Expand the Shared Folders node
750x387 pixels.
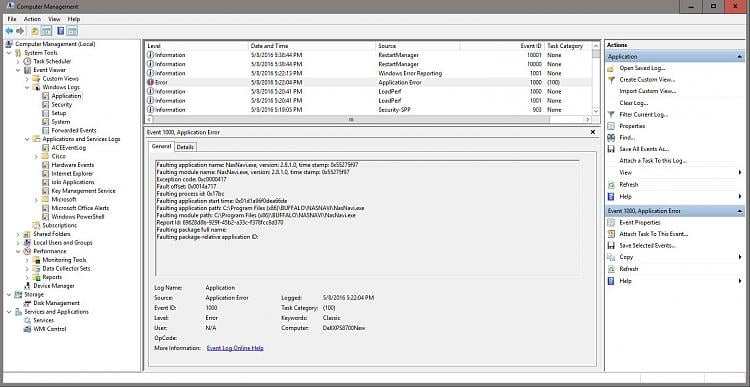pyautogui.click(x=18, y=234)
